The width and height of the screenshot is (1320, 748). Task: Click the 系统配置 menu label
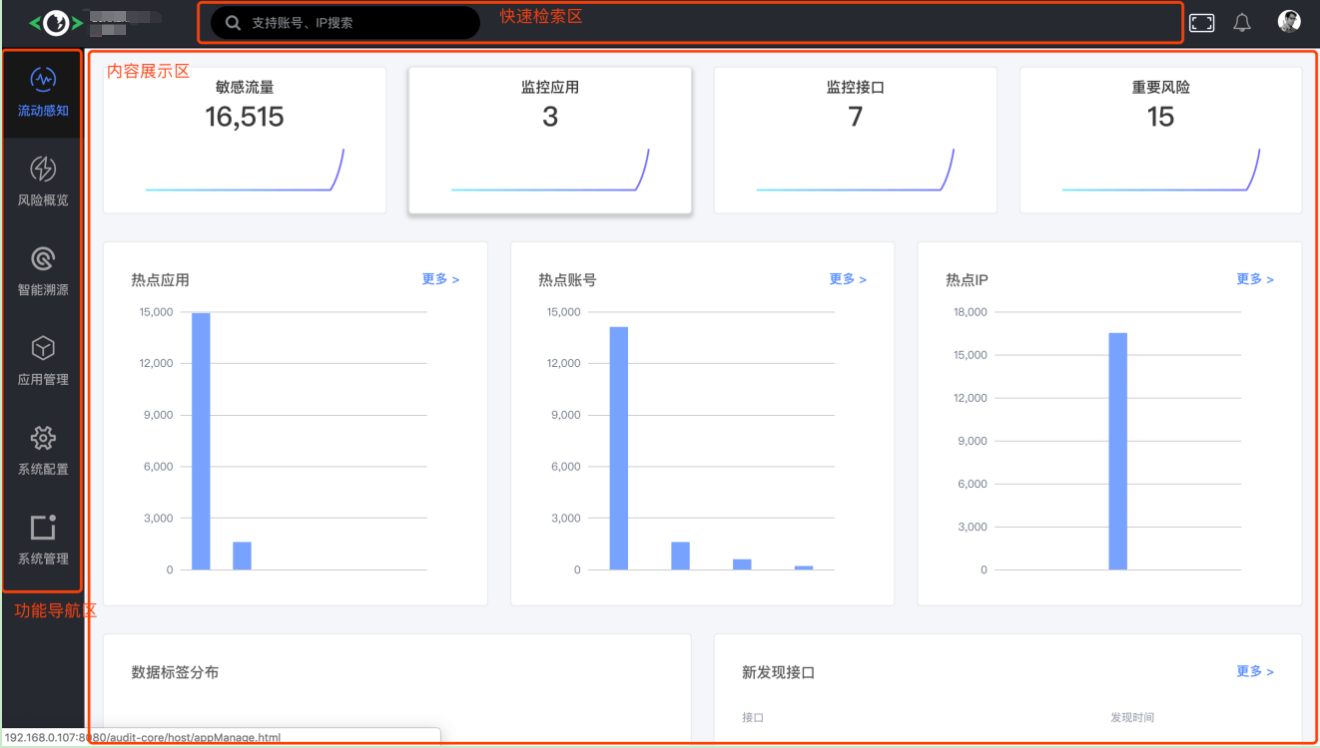[x=43, y=469]
